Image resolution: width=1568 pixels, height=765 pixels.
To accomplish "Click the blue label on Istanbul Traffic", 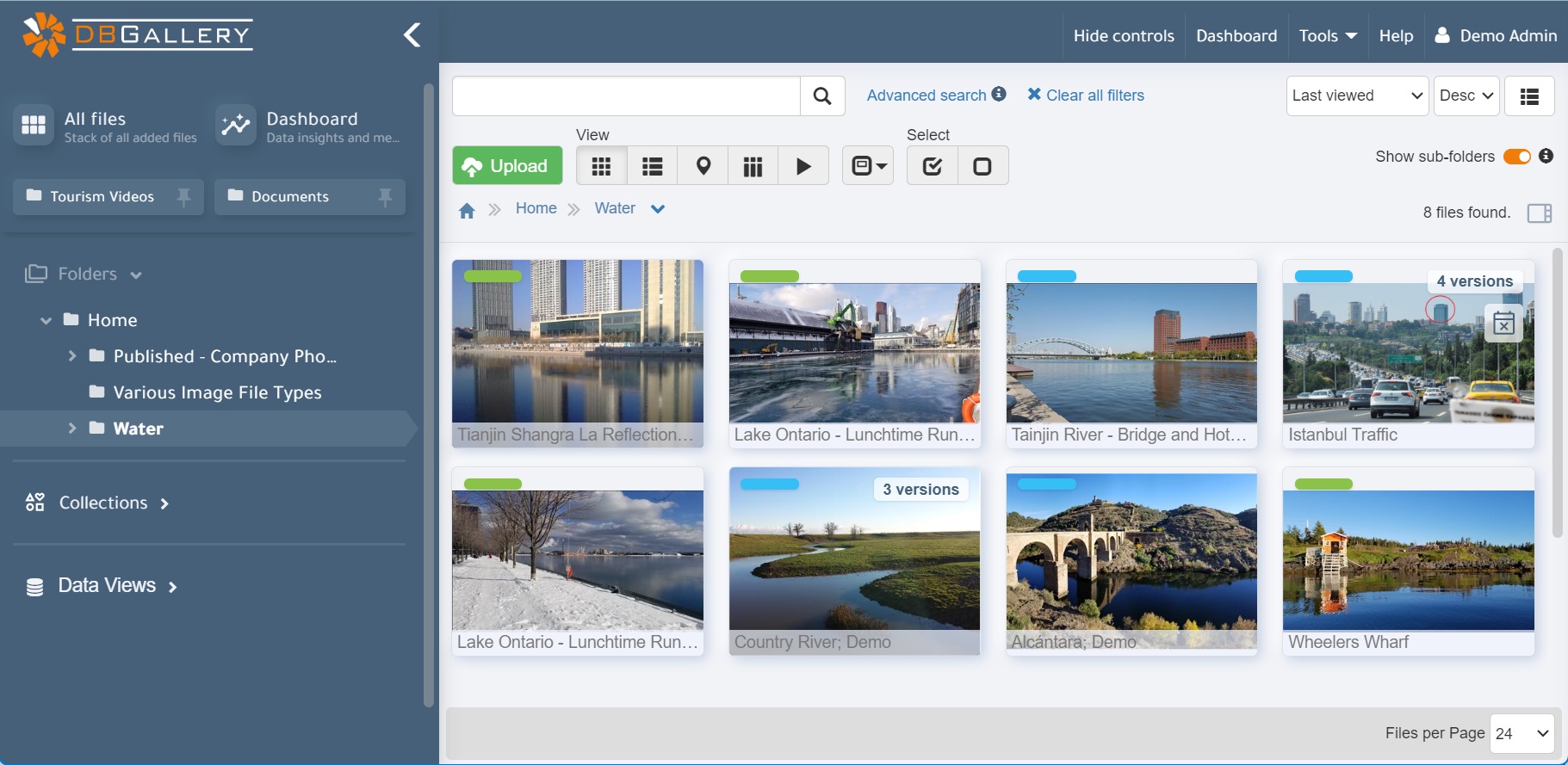I will pyautogui.click(x=1323, y=276).
